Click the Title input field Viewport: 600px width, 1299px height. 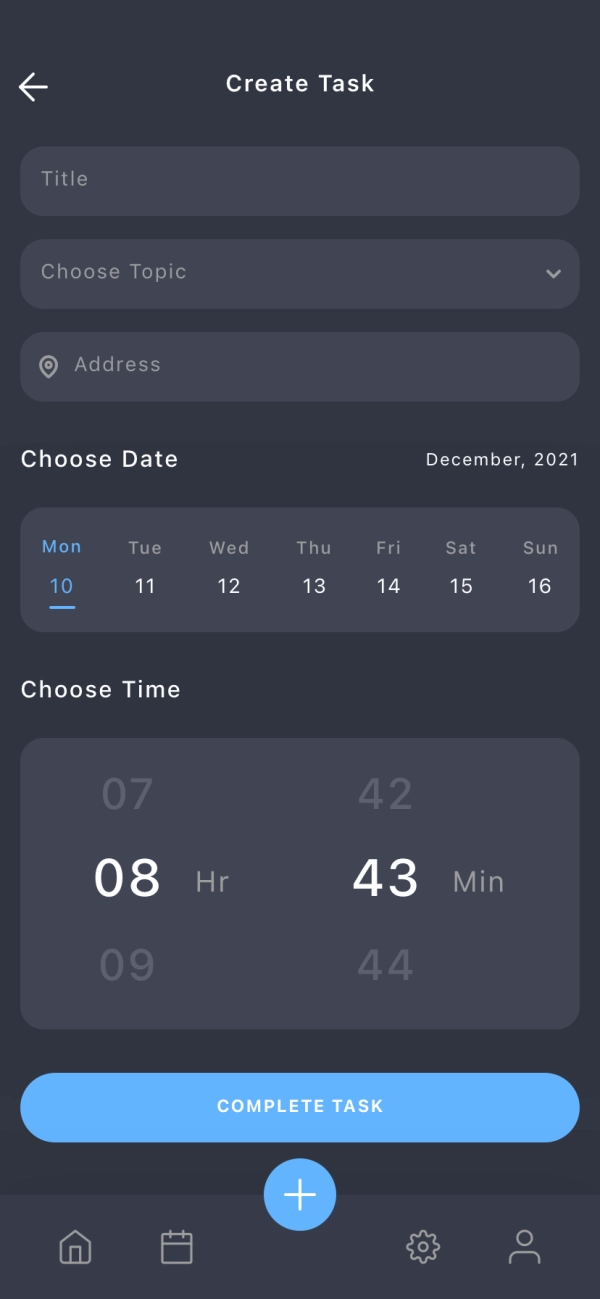coord(300,180)
